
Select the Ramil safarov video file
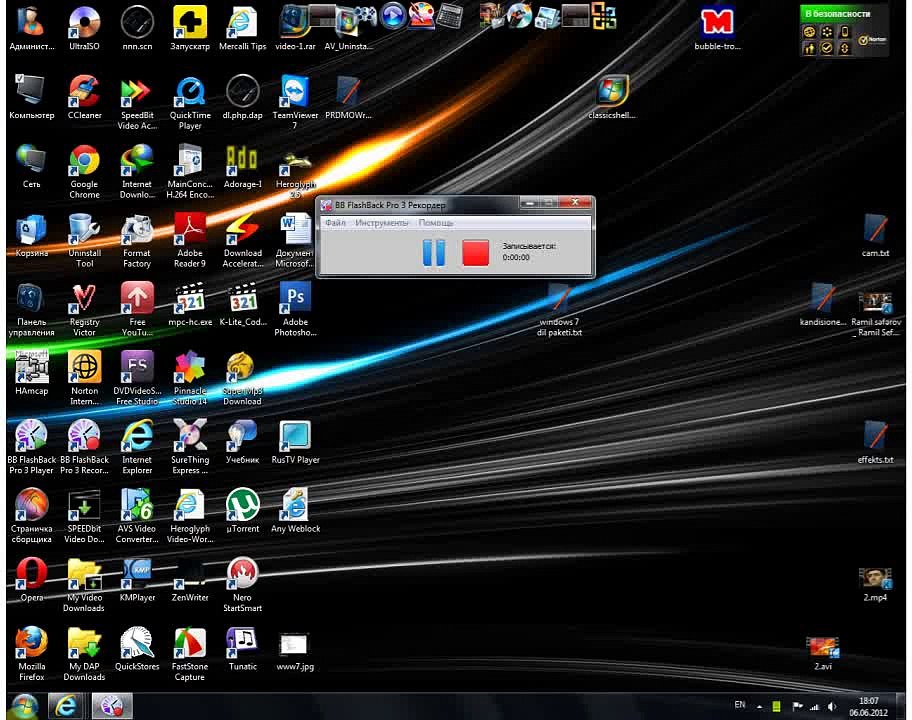point(875,314)
